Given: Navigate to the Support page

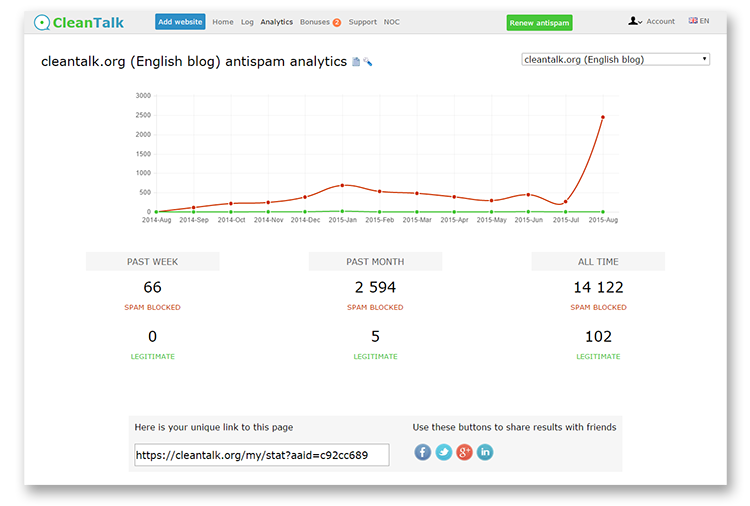Looking at the screenshot, I should pos(363,21).
